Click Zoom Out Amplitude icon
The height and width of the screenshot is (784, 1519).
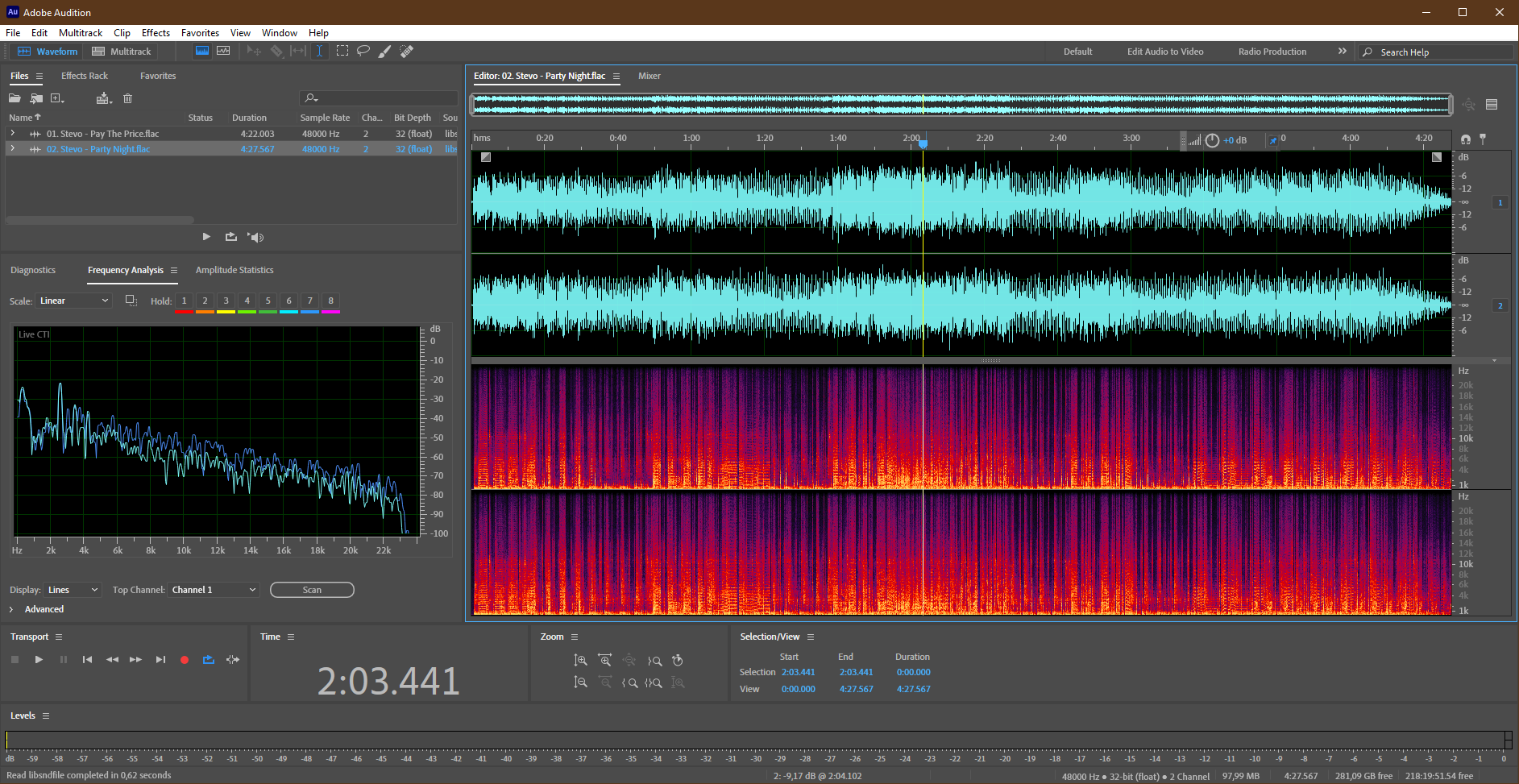pos(581,682)
